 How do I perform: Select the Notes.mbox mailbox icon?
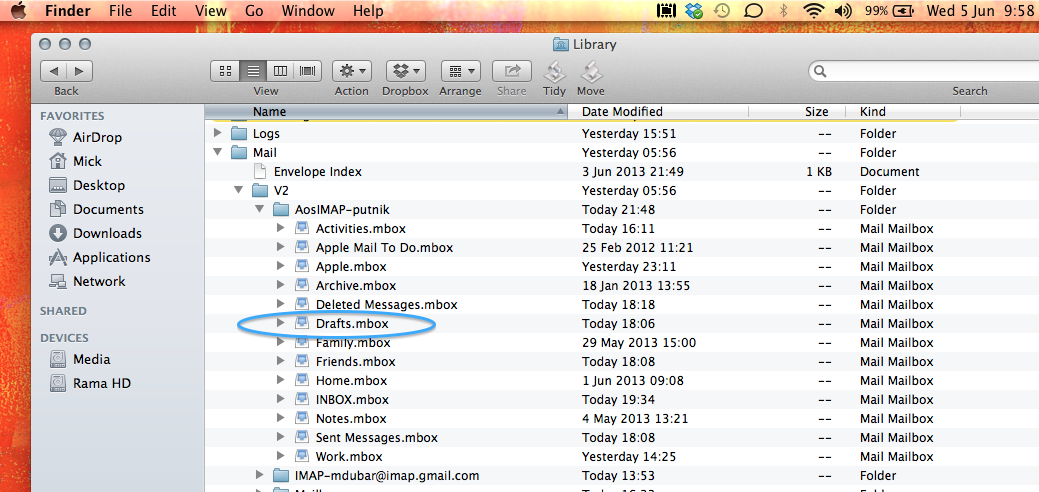pos(302,419)
